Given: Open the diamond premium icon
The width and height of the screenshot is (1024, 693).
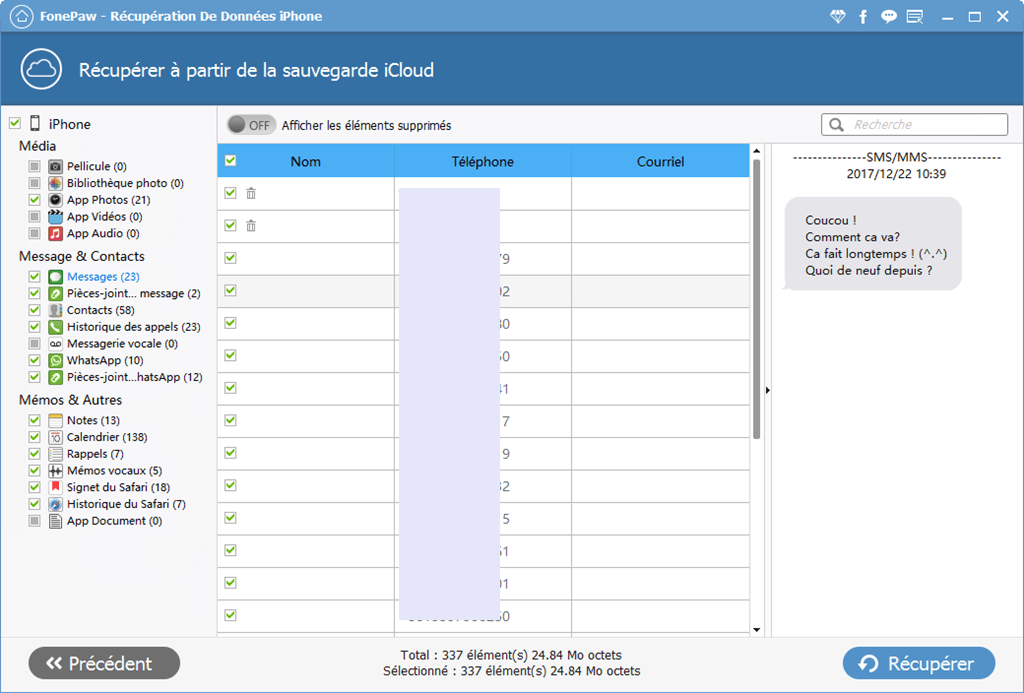Looking at the screenshot, I should pos(837,17).
